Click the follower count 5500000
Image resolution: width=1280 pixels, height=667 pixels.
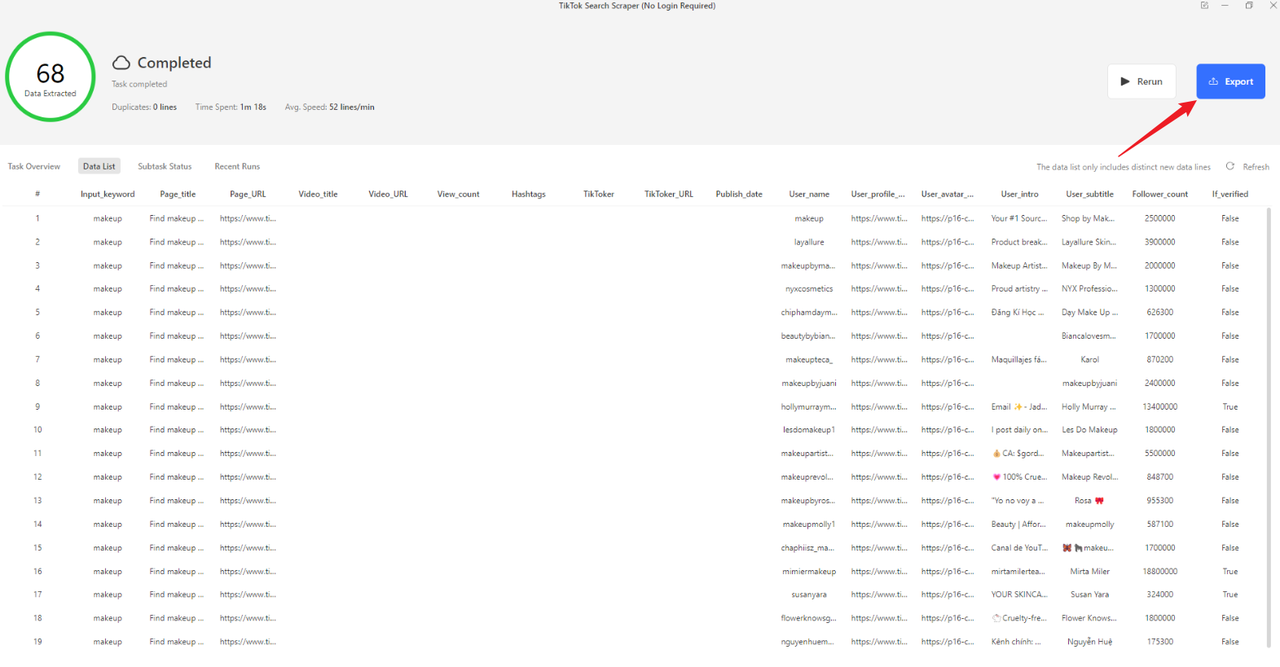[1160, 453]
